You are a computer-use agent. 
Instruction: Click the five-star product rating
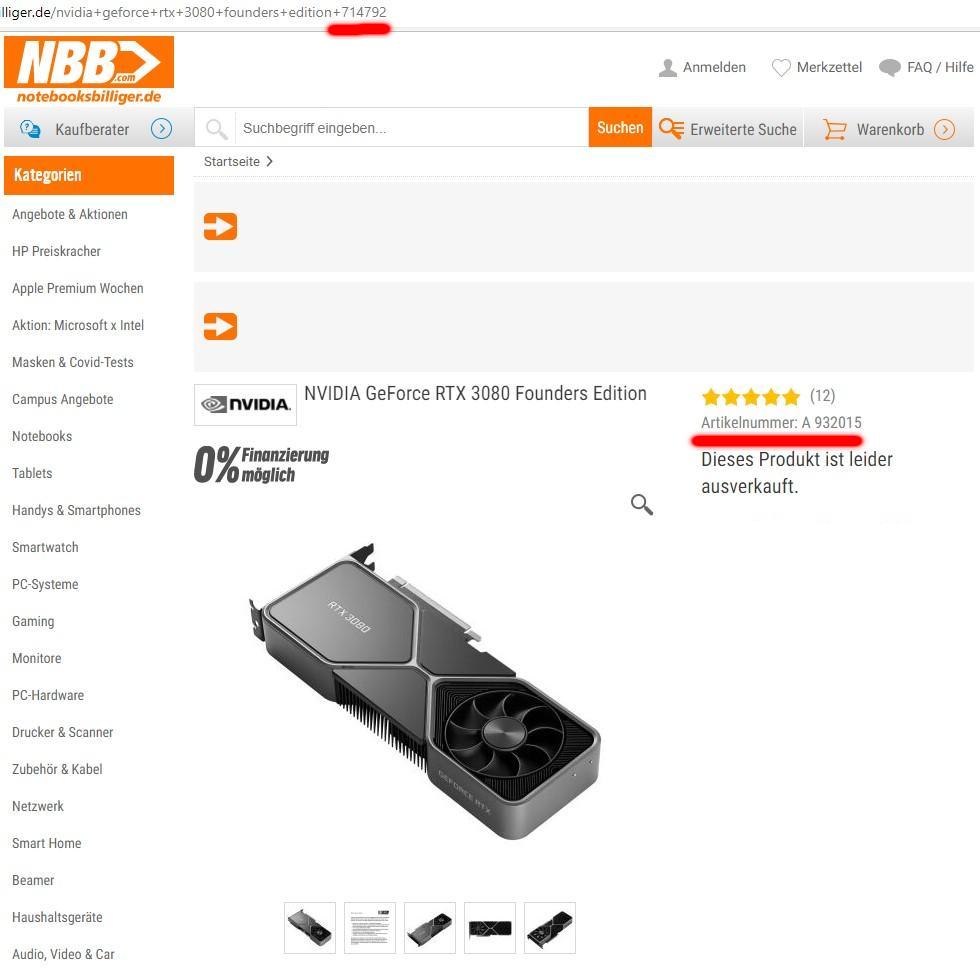click(x=751, y=396)
